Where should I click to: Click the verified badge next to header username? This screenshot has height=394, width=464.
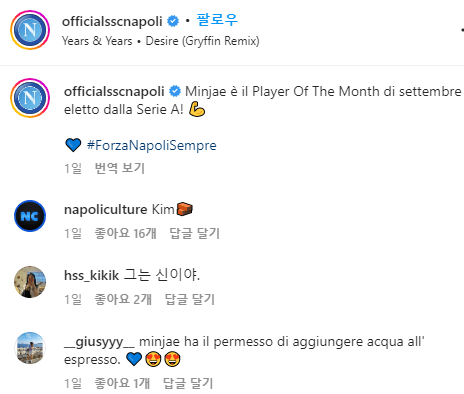(x=173, y=21)
